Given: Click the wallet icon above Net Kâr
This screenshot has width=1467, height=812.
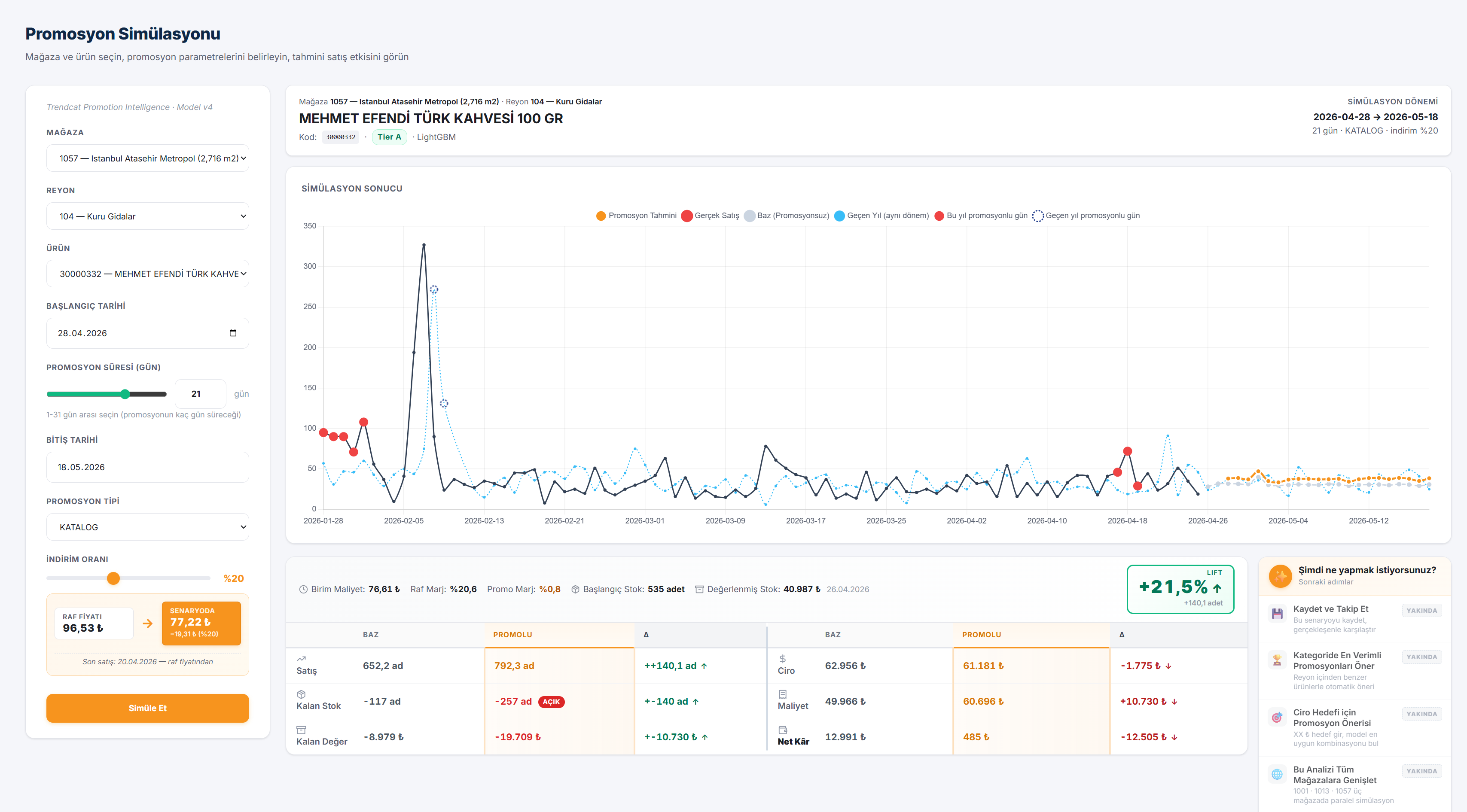Looking at the screenshot, I should [783, 730].
